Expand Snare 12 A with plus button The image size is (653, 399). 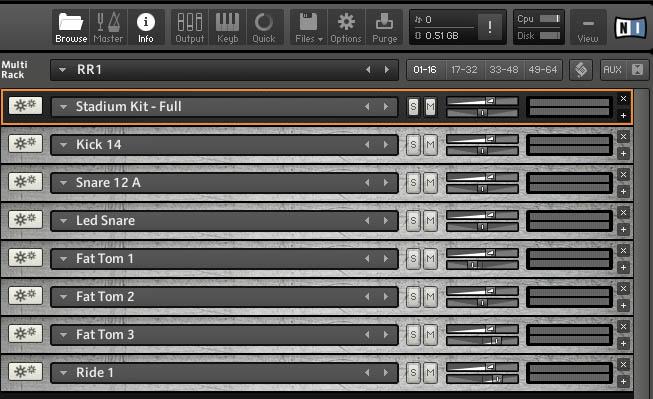coord(623,192)
